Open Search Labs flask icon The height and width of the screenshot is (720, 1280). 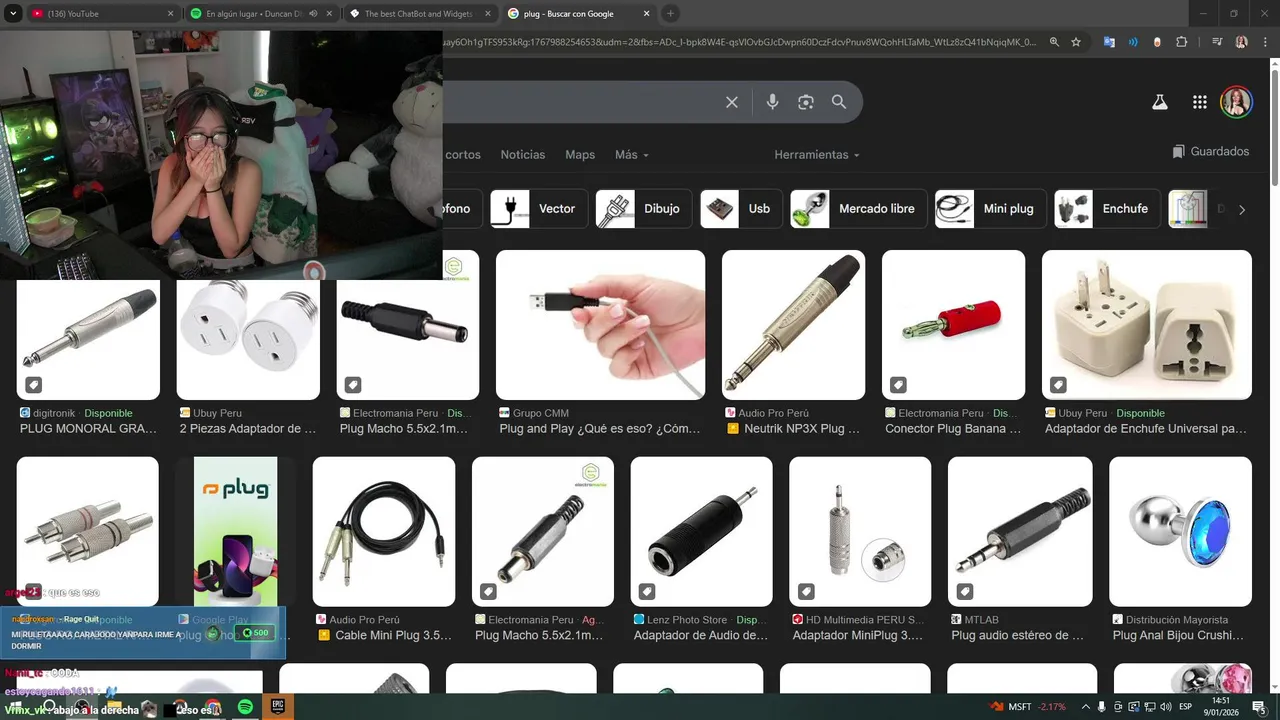pos(1160,102)
